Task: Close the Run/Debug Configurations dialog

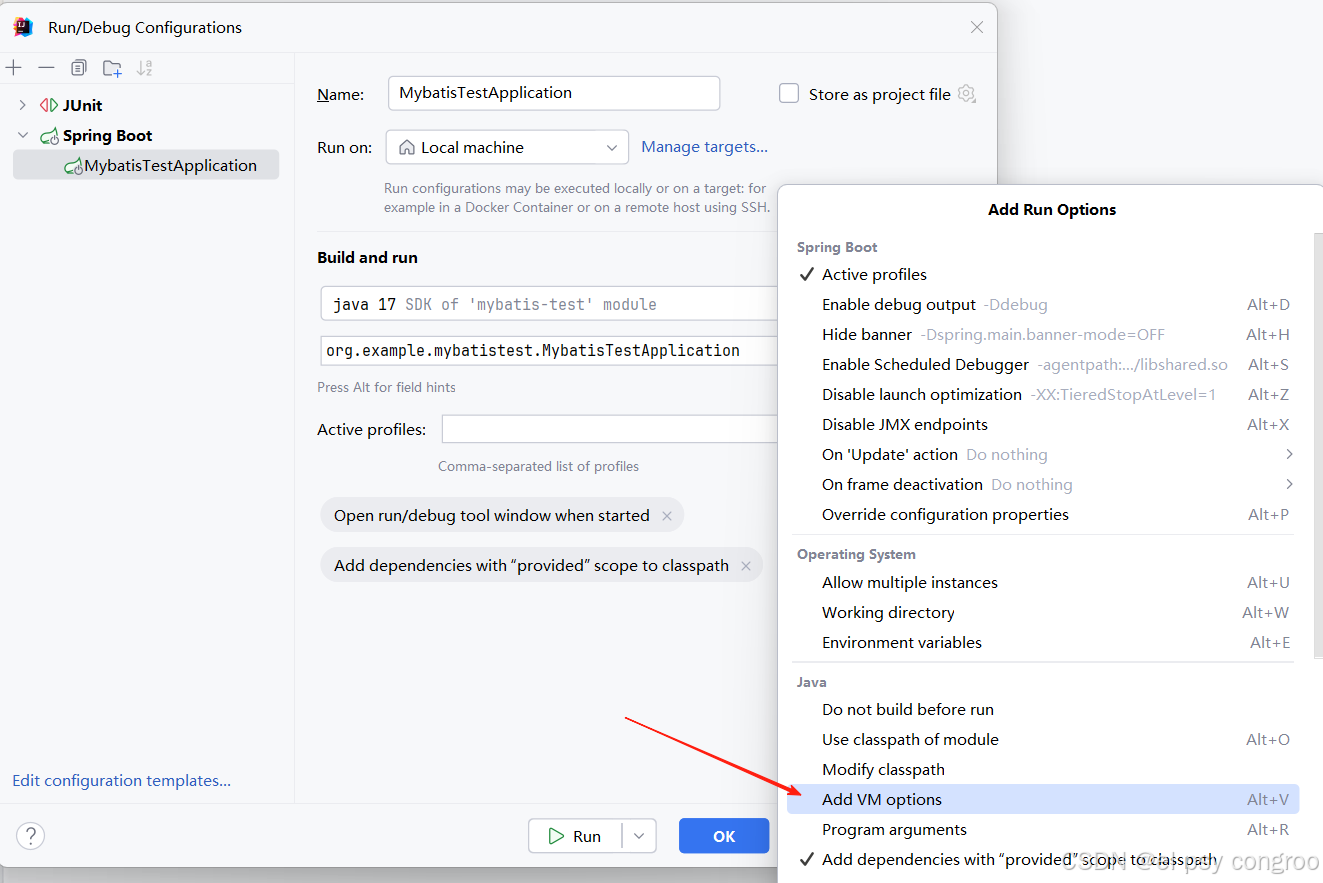Action: (977, 27)
